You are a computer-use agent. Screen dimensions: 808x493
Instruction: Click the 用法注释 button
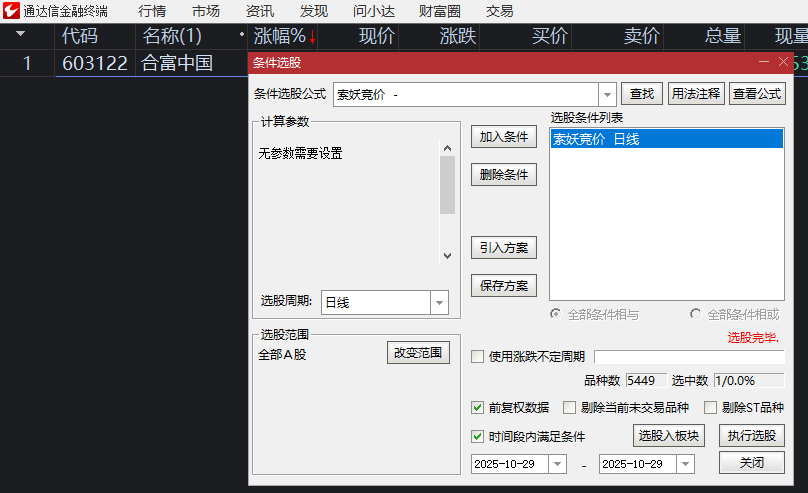pyautogui.click(x=696, y=94)
